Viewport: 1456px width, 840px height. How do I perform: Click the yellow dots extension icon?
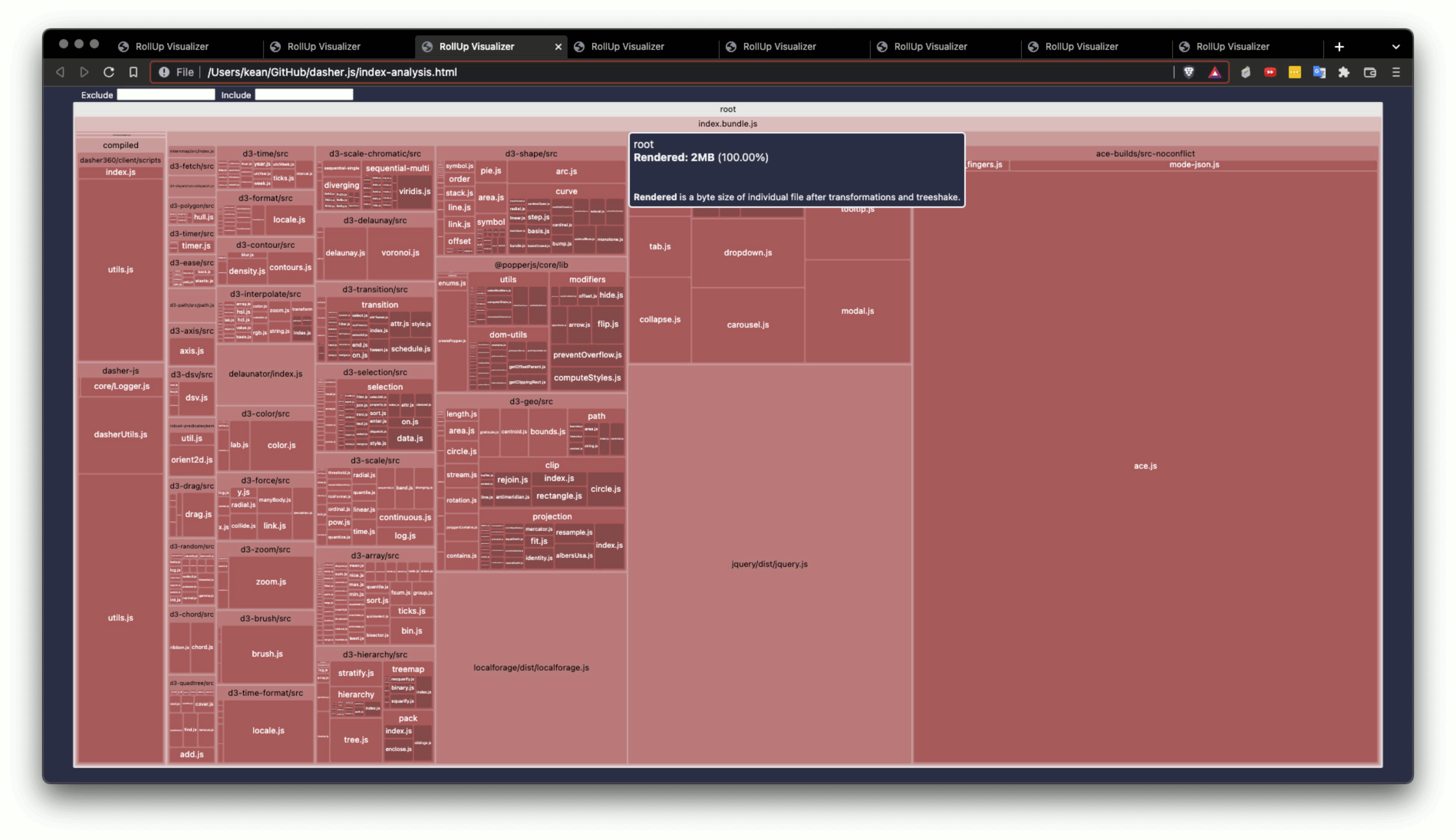[x=1295, y=72]
